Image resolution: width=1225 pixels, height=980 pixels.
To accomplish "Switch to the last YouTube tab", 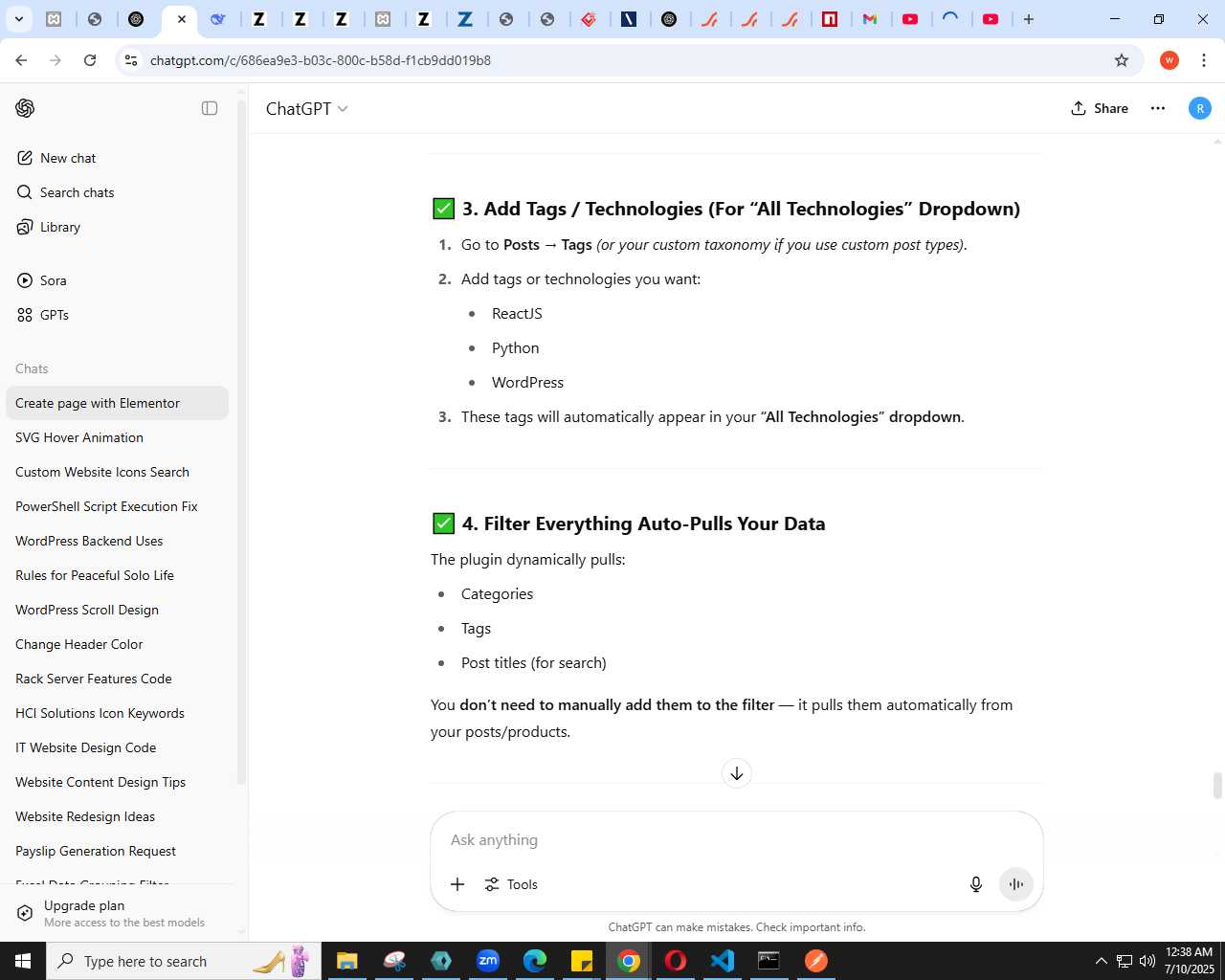I will point(991,19).
